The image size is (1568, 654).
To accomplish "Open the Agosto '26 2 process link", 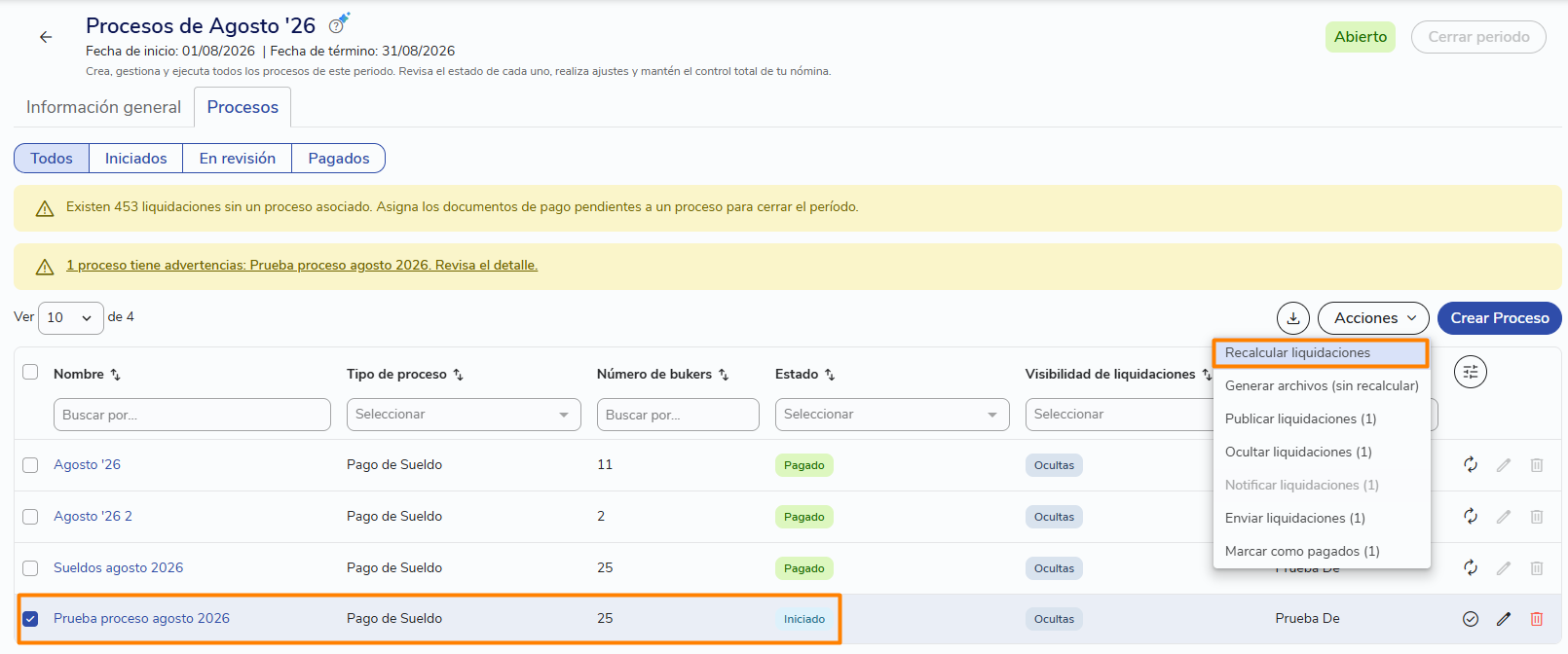I will pyautogui.click(x=93, y=517).
